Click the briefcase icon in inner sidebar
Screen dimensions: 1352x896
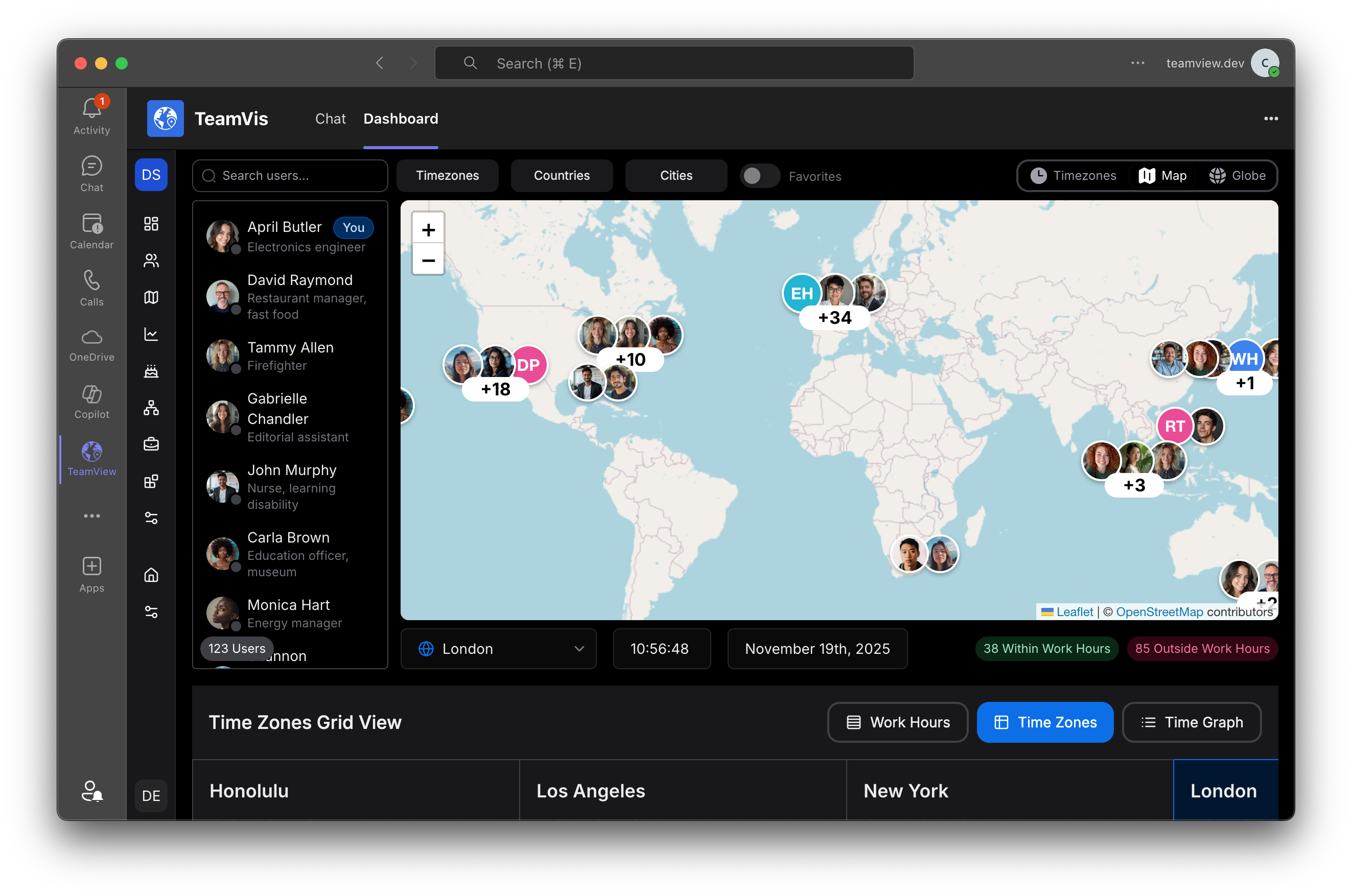151,444
